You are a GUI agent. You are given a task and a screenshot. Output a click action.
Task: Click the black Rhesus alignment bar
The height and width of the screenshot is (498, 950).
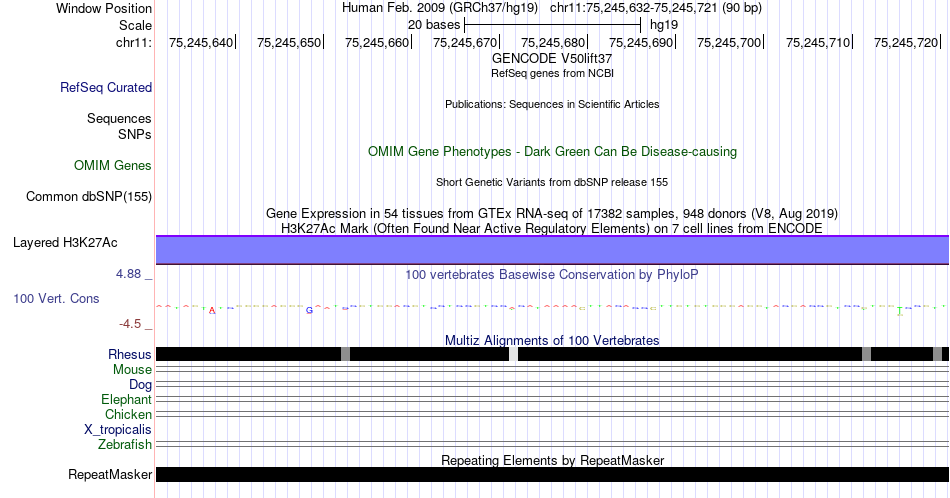[x=552, y=354]
